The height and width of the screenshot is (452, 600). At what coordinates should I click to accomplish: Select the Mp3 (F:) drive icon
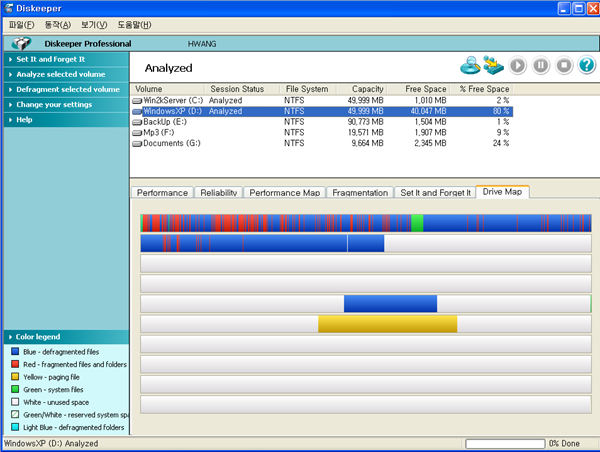[x=137, y=133]
